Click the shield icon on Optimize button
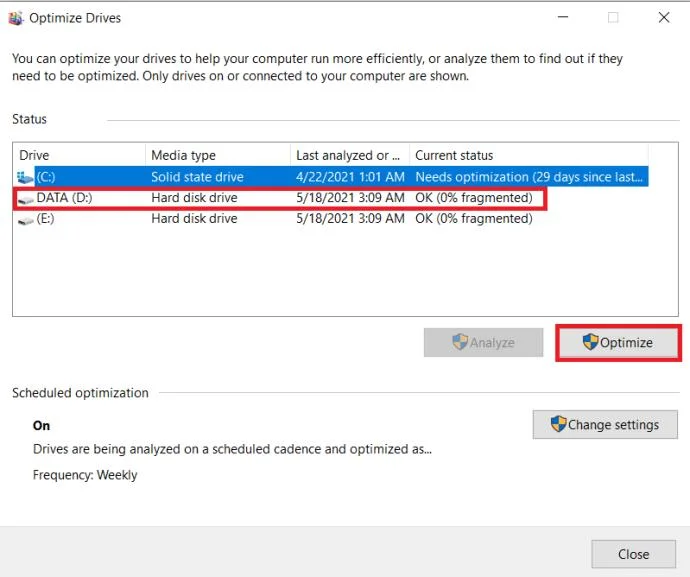The height and width of the screenshot is (577, 690). 591,342
